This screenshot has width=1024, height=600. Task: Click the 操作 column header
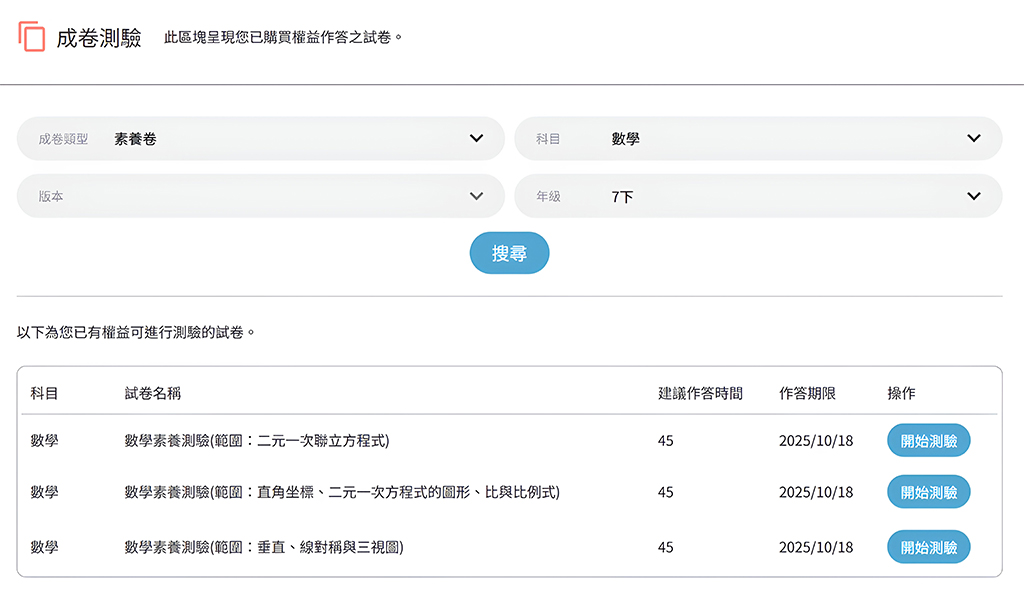[x=901, y=393]
